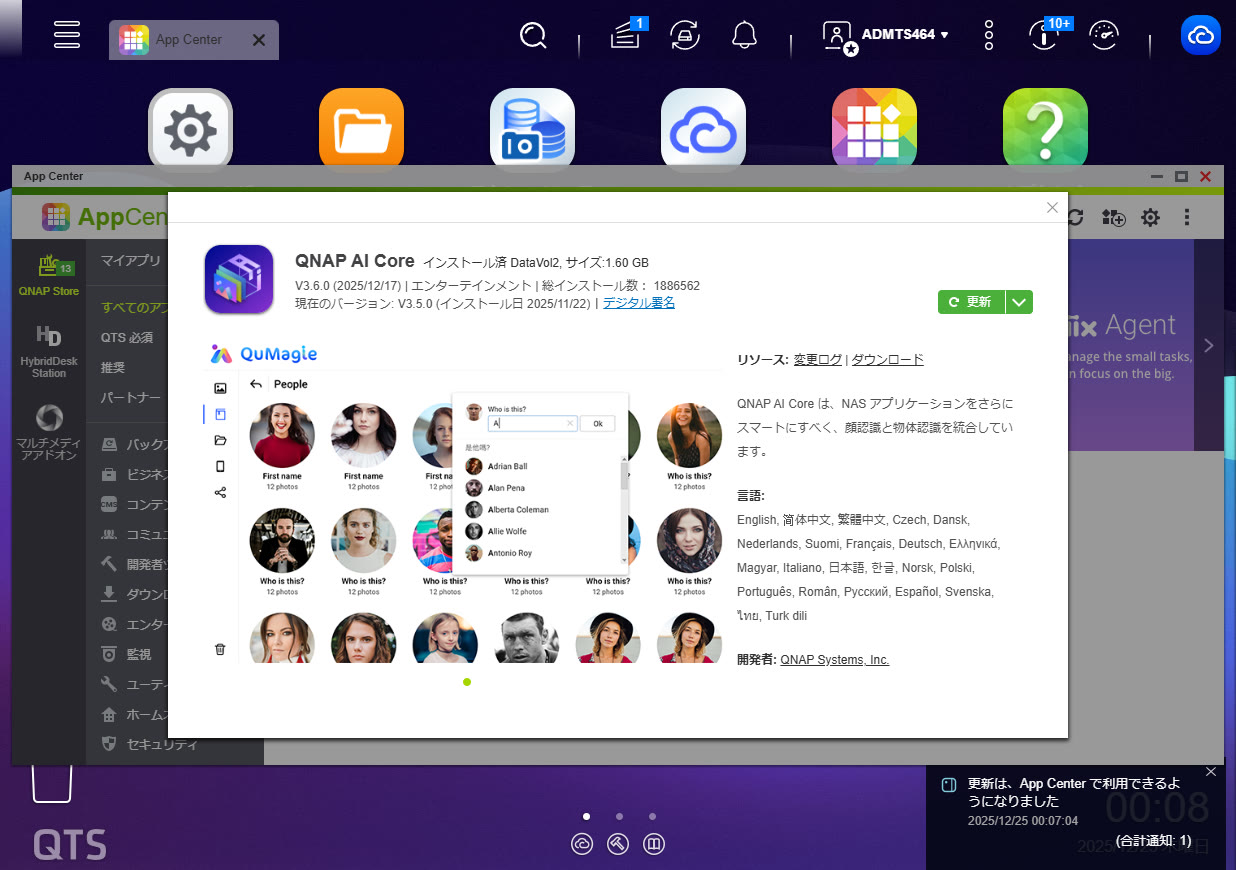Open the ADMTS464 user menu
The image size is (1236, 870).
click(x=885, y=35)
